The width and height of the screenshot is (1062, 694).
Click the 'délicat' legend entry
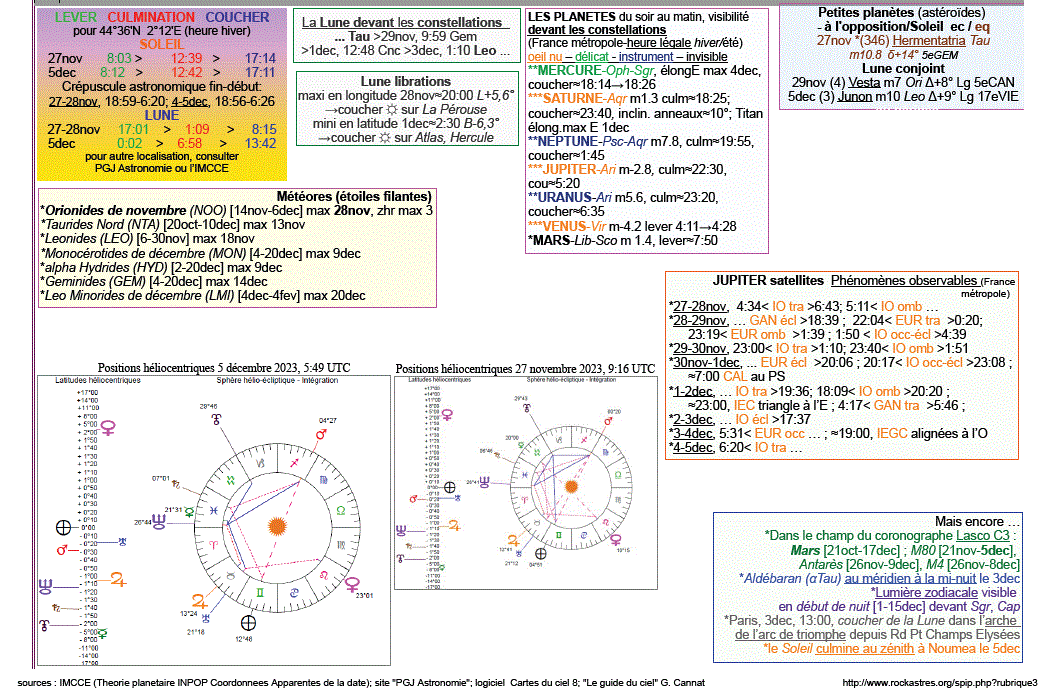592,57
